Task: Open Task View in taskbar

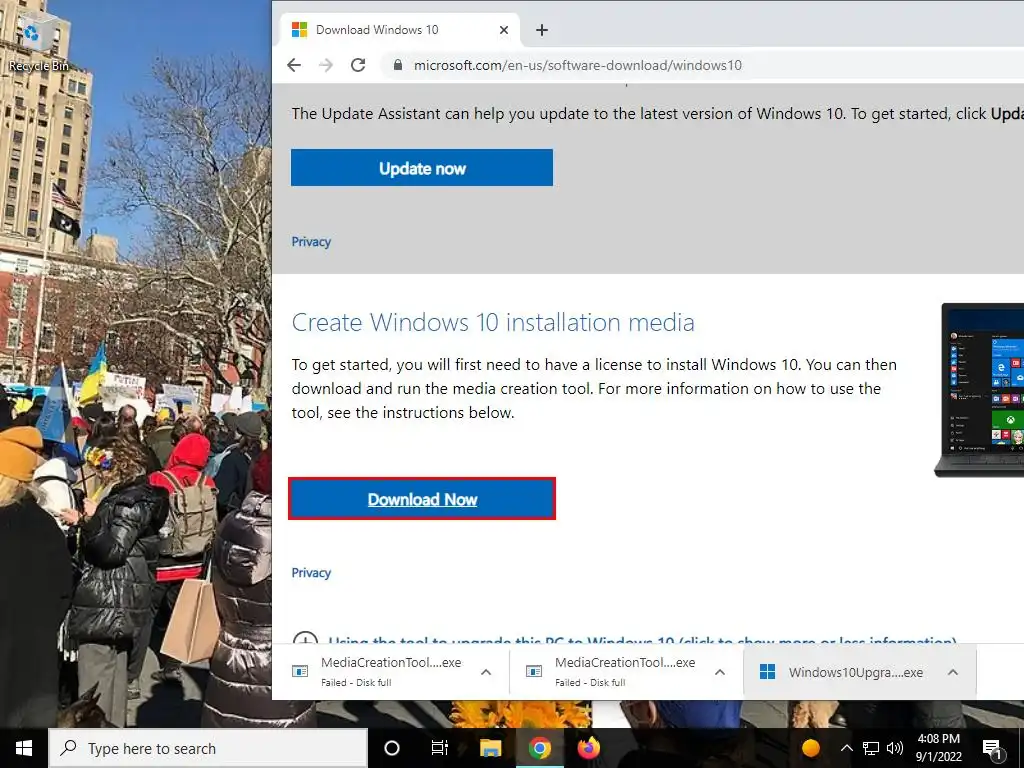Action: click(440, 748)
